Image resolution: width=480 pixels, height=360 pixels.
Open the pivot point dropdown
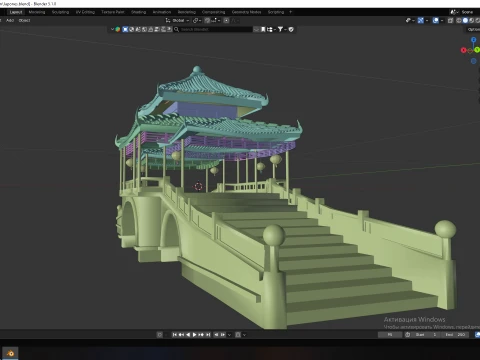point(197,21)
